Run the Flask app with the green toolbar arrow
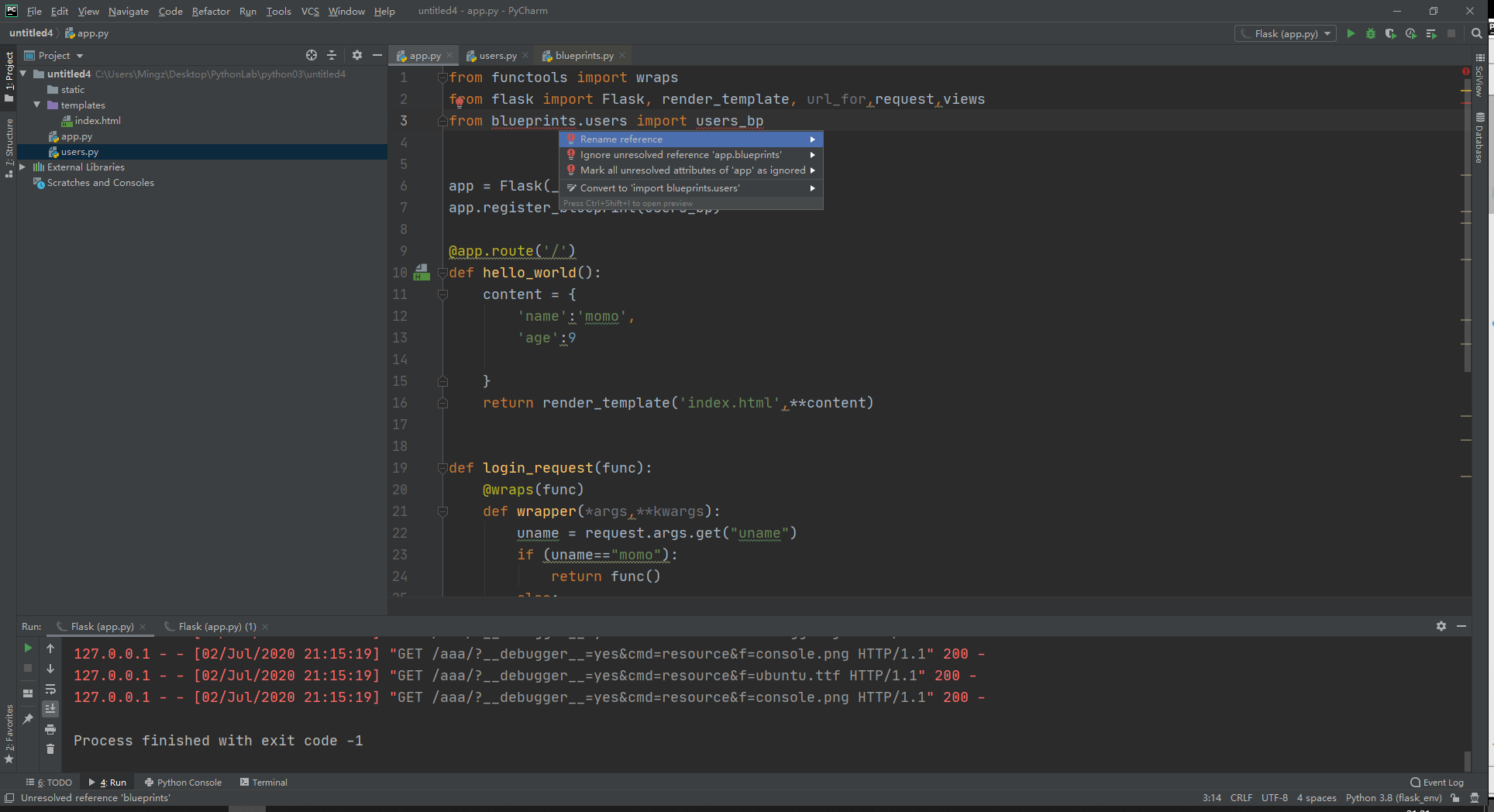Viewport: 1494px width, 812px height. (1351, 33)
